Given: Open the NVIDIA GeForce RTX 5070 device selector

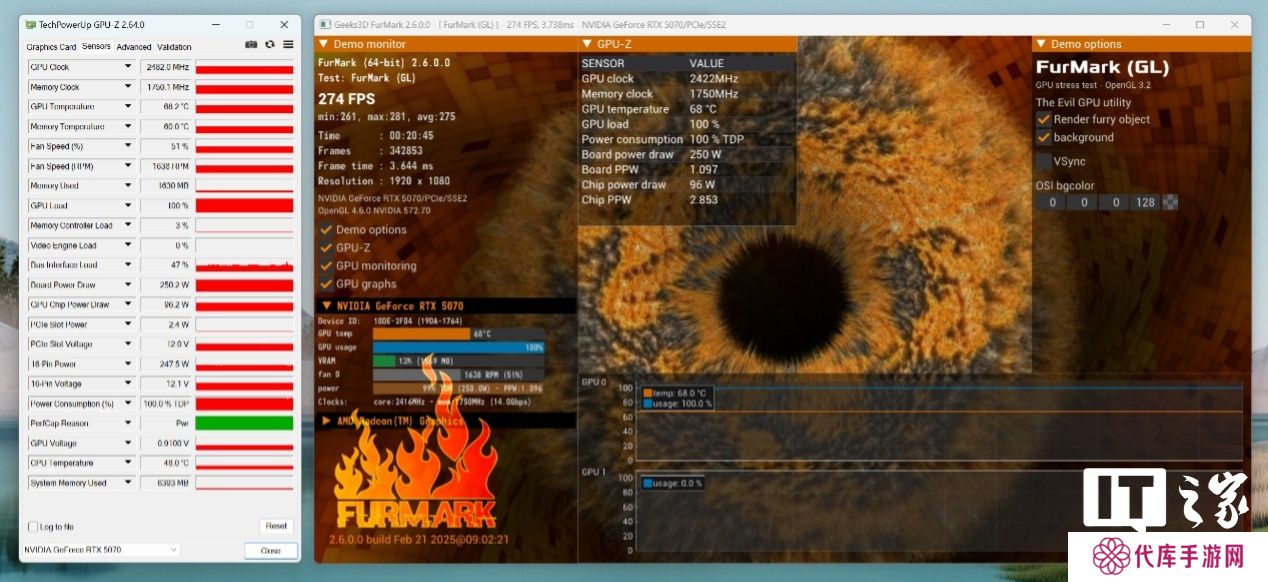Looking at the screenshot, I should pos(100,550).
